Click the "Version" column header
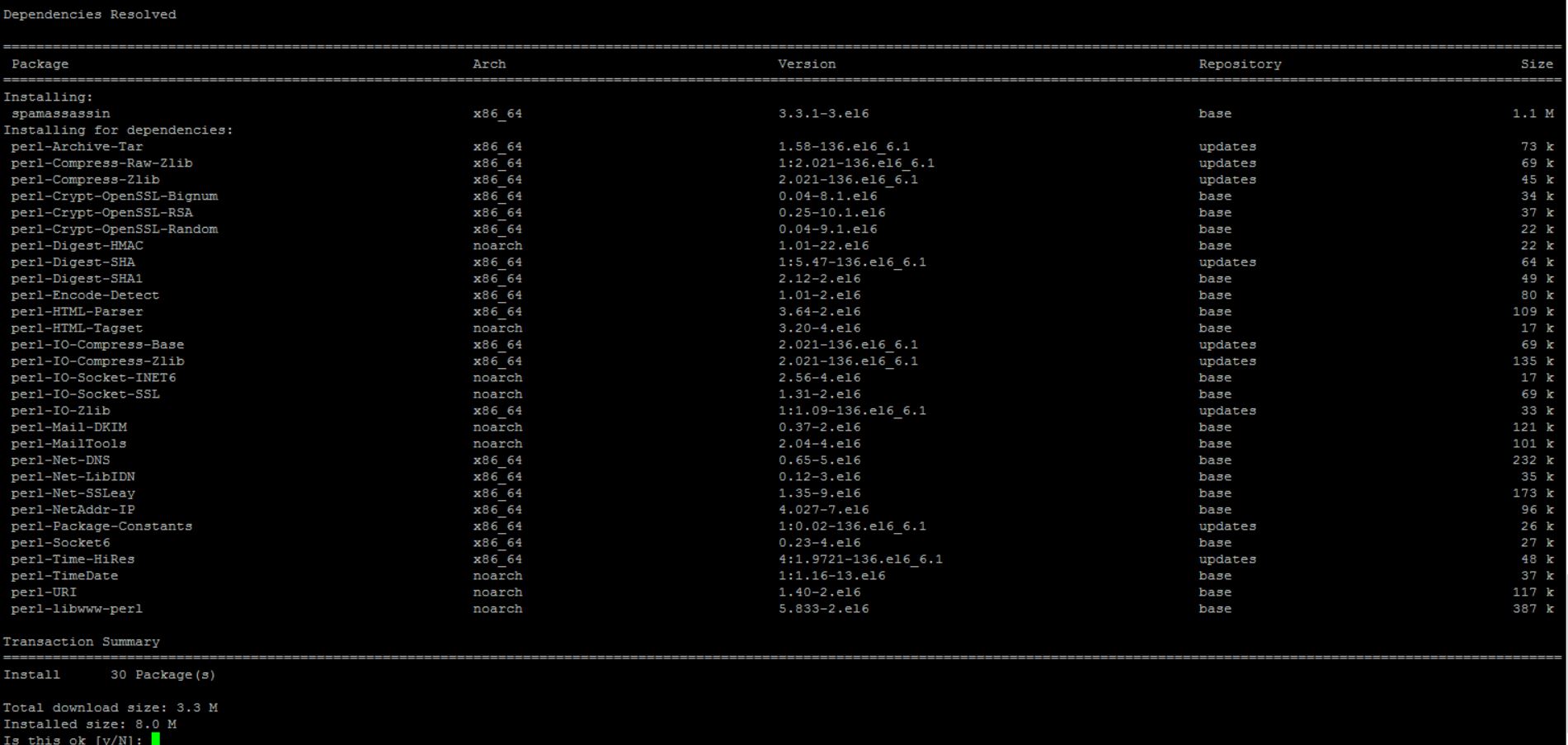The height and width of the screenshot is (745, 1568). (808, 64)
